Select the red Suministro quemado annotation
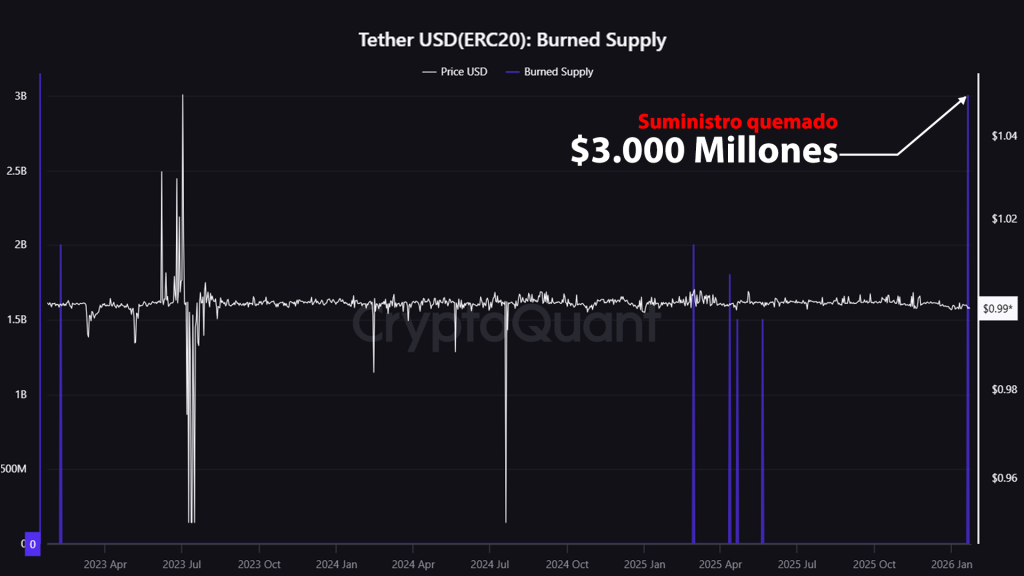The width and height of the screenshot is (1024, 576). (737, 122)
